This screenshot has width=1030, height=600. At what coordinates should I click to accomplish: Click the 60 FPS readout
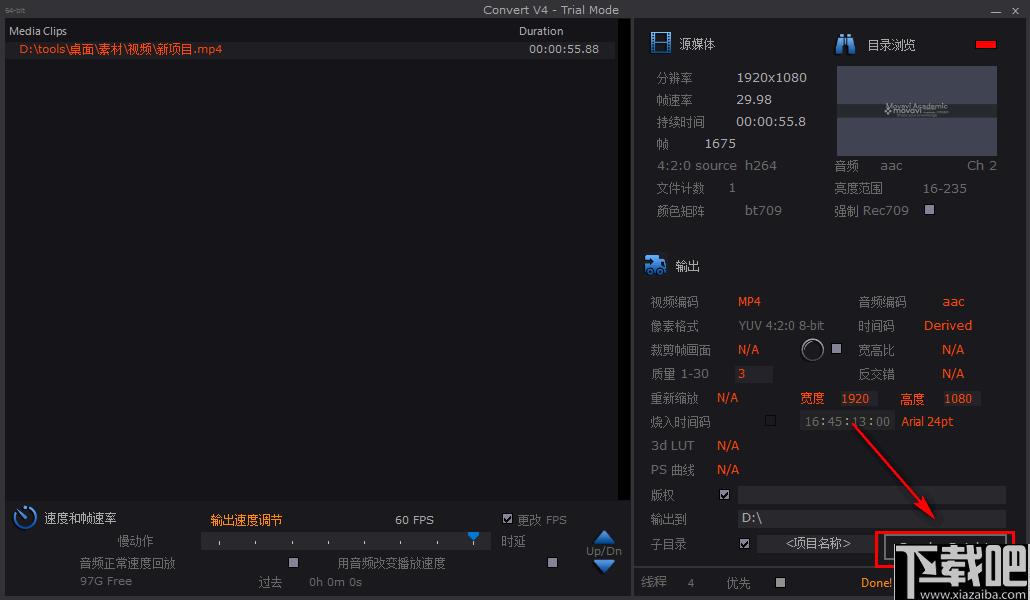(x=414, y=520)
